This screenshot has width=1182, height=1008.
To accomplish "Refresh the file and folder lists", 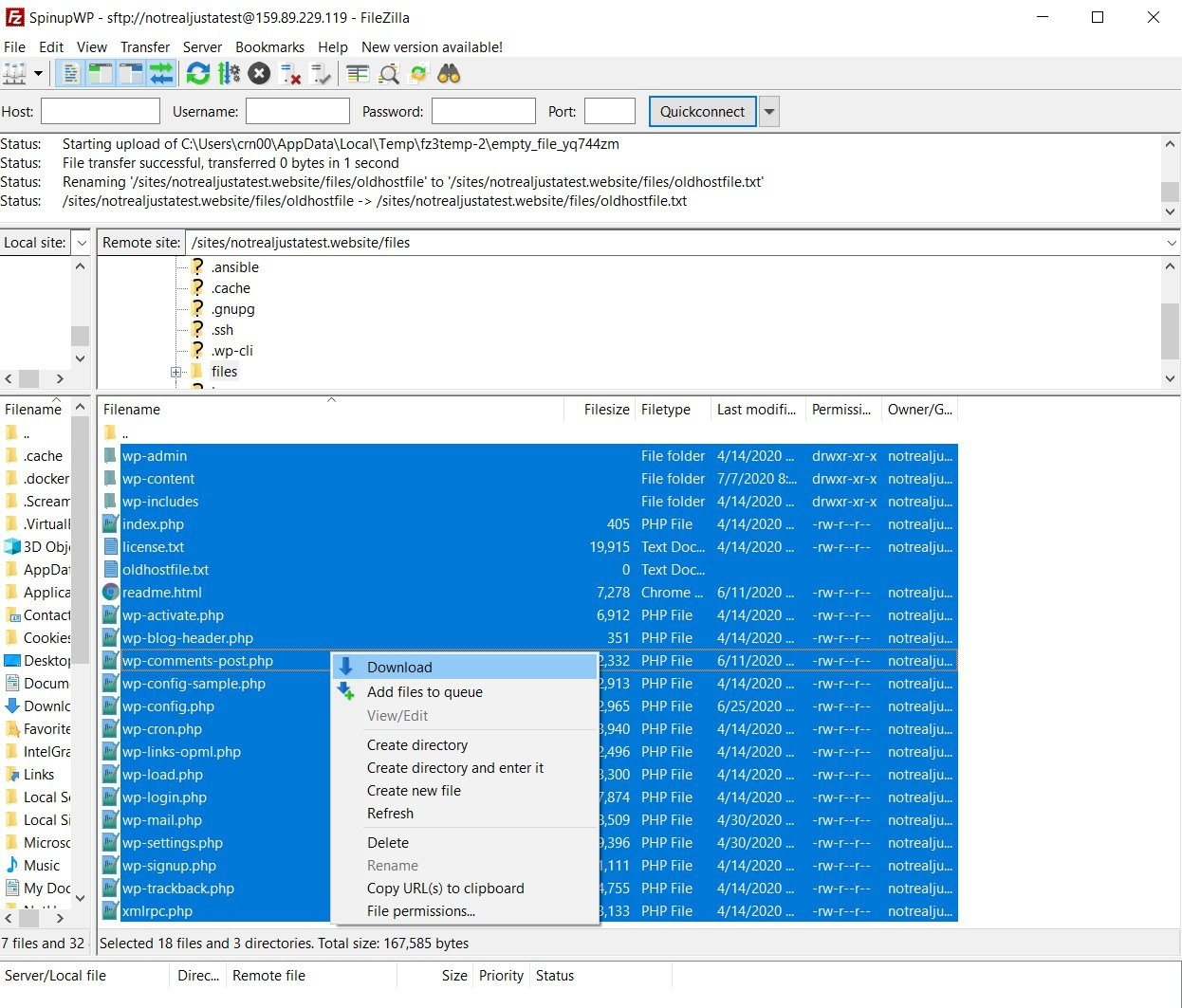I will point(197,74).
